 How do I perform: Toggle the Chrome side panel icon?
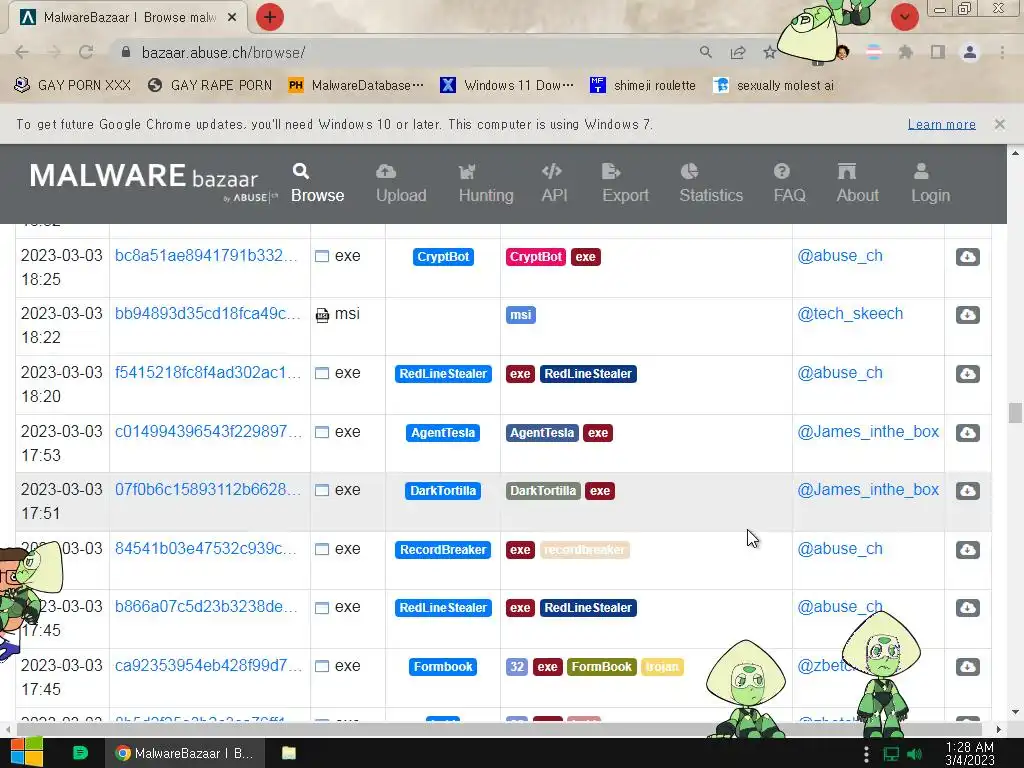[x=938, y=52]
